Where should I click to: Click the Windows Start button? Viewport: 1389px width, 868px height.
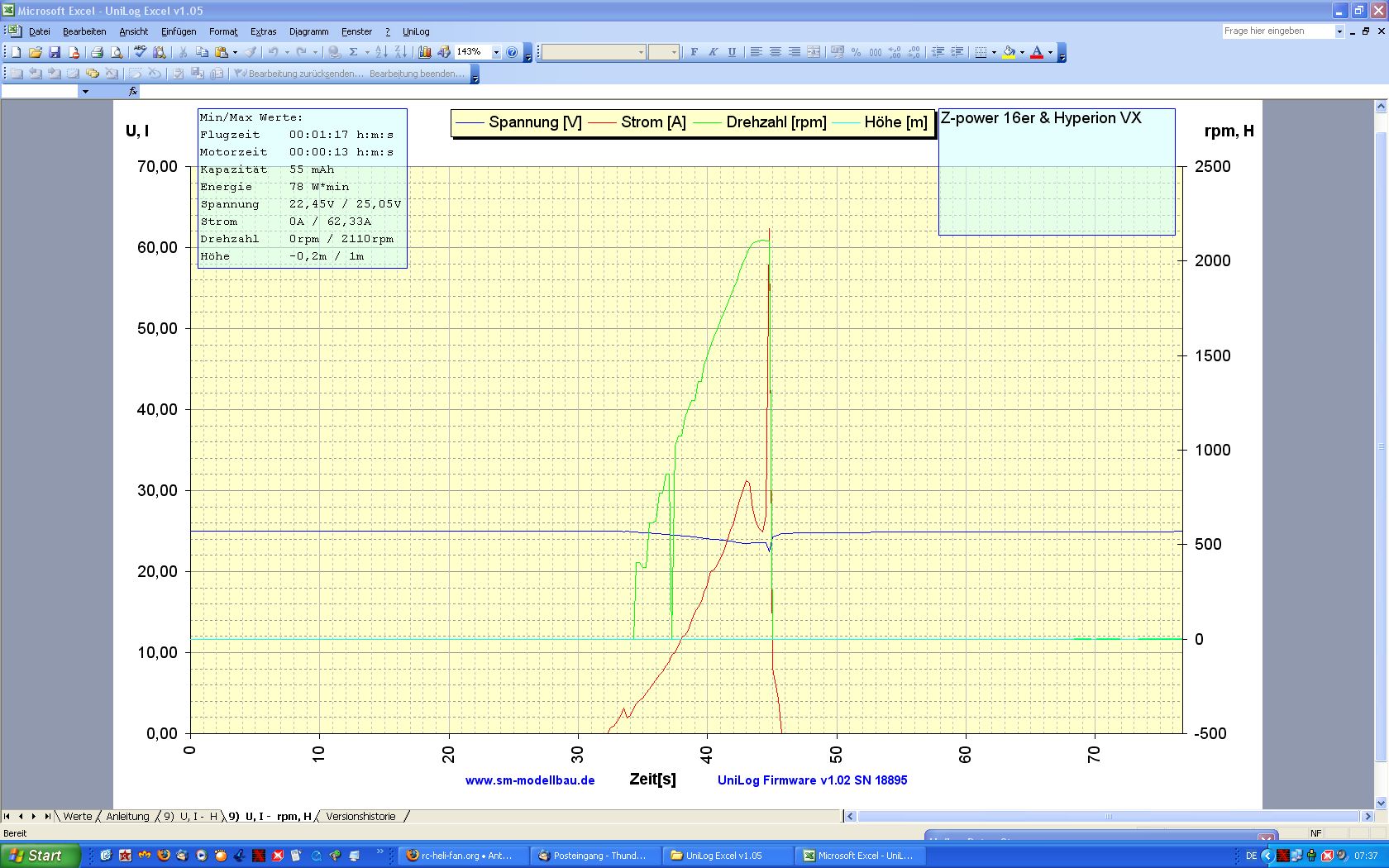[x=41, y=856]
